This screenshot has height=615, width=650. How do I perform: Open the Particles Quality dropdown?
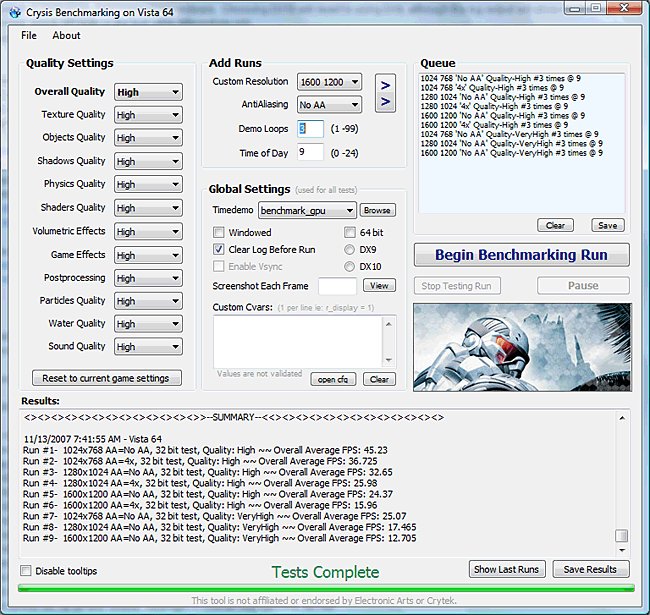[x=148, y=300]
